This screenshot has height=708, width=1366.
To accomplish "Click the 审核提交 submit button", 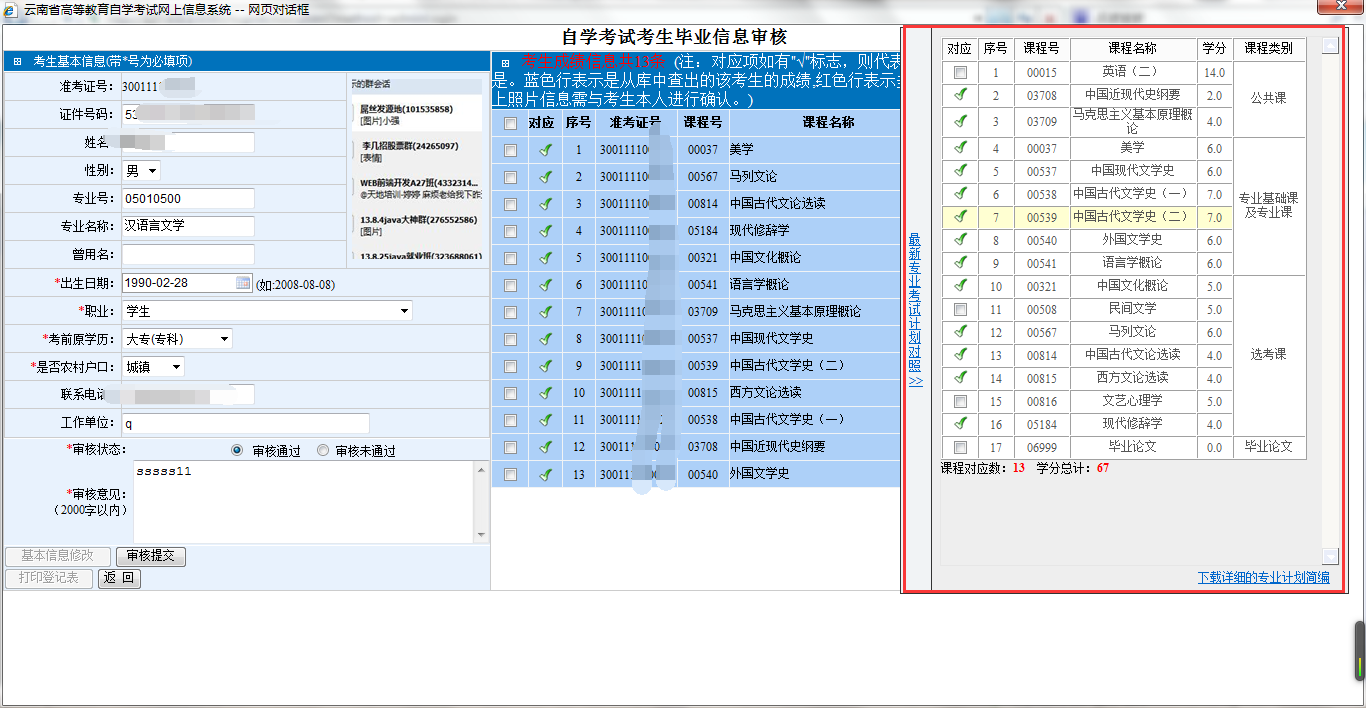I will 150,556.
